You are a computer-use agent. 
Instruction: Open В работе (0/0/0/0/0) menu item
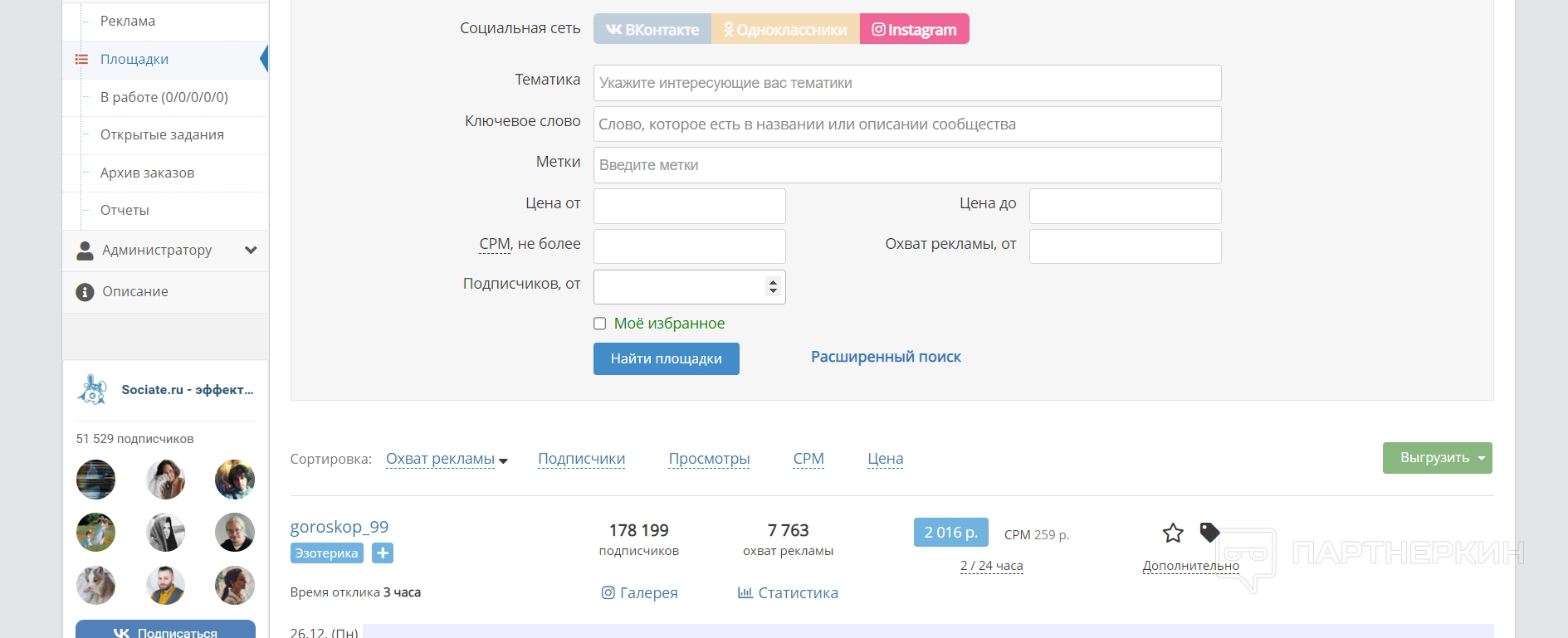tap(164, 97)
